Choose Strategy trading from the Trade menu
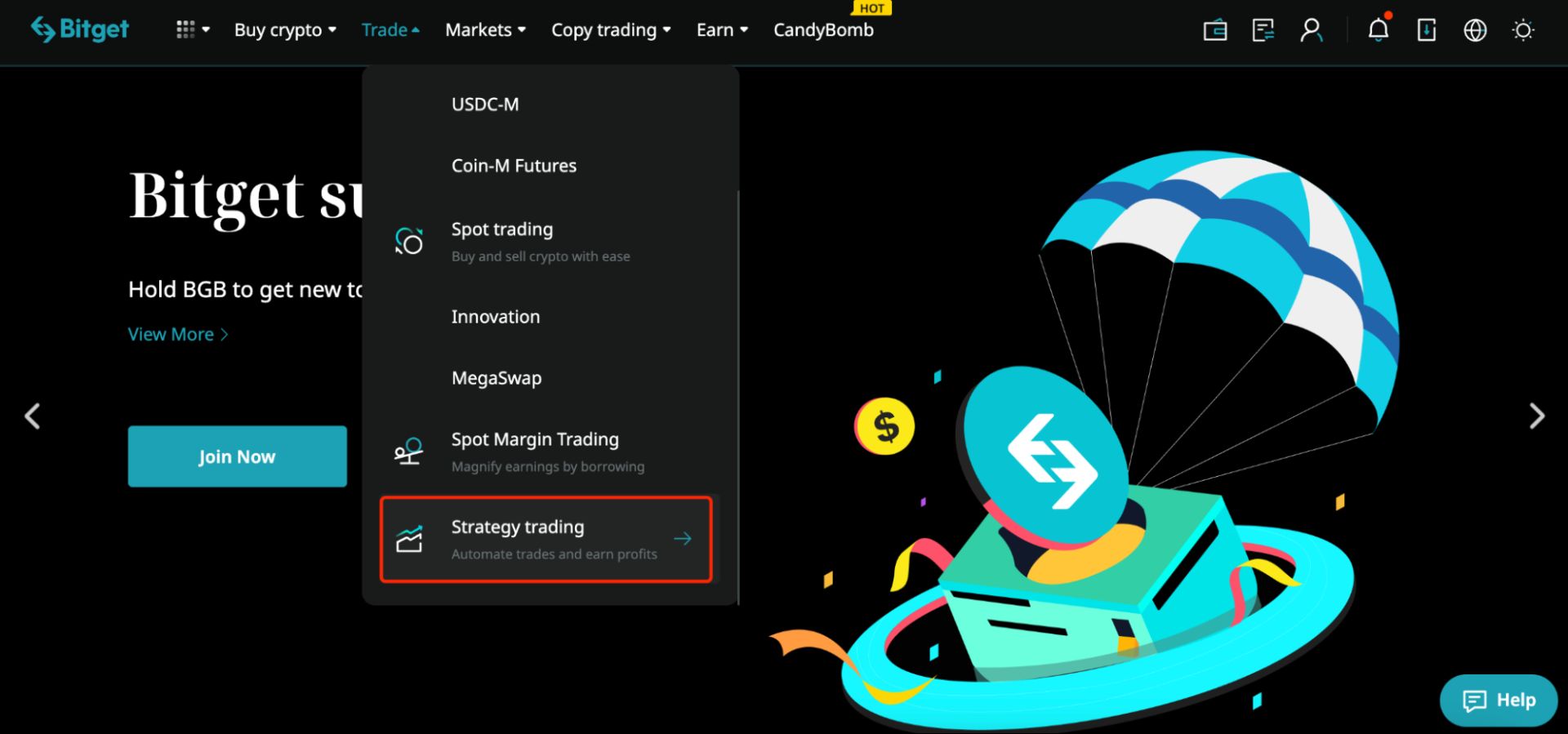Screen dimensions: 1568x734 [x=518, y=527]
